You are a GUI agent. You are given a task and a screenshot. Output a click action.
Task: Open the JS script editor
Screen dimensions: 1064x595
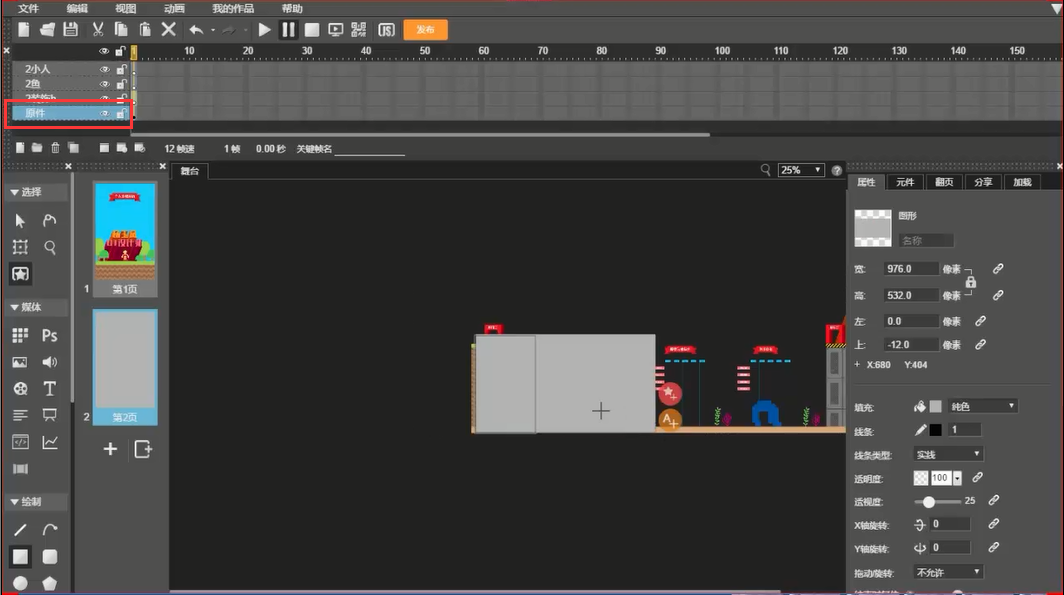pyautogui.click(x=386, y=30)
